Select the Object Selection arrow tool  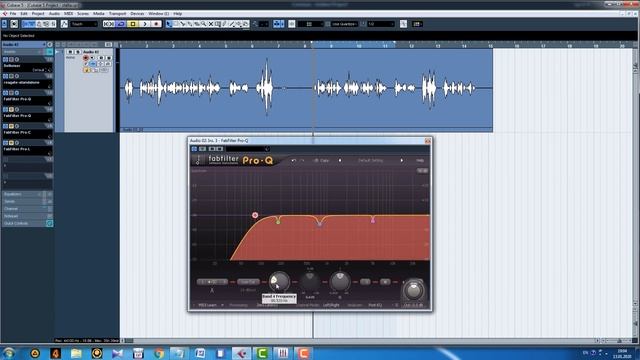coord(169,24)
